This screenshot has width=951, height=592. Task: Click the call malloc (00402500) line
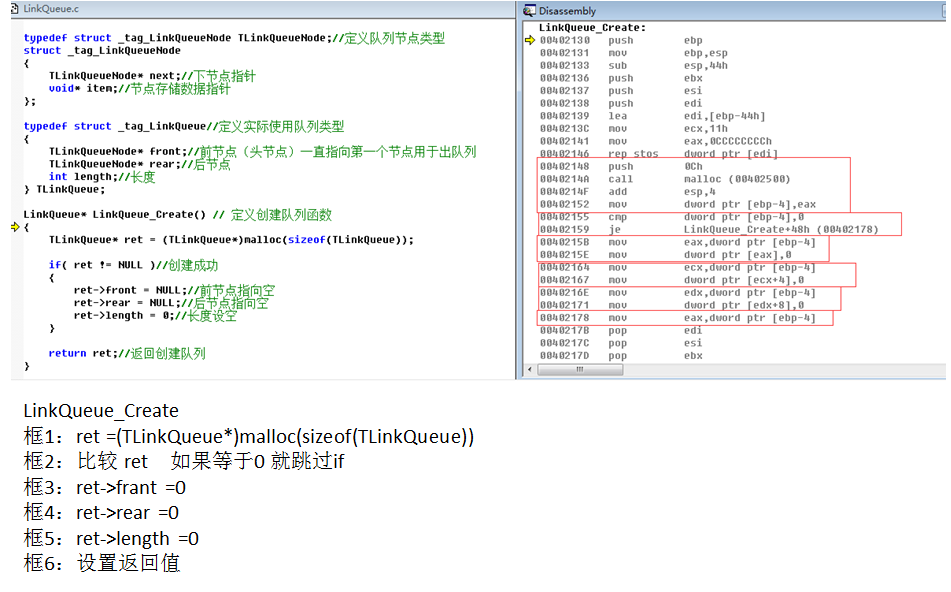665,179
